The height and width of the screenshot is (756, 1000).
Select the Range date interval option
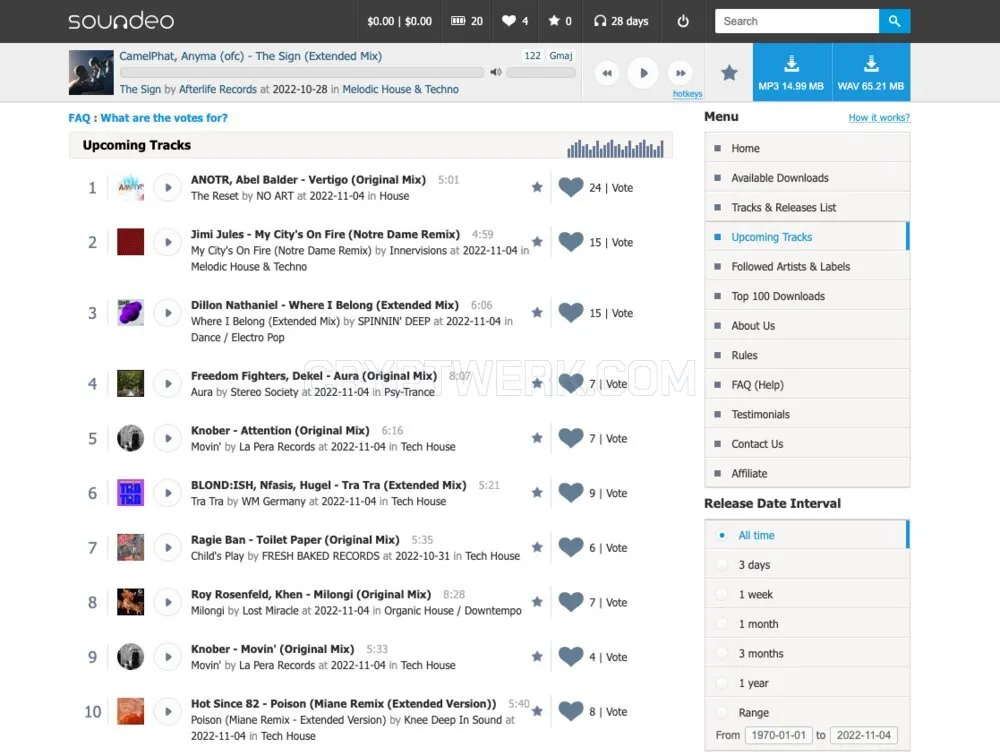point(807,712)
